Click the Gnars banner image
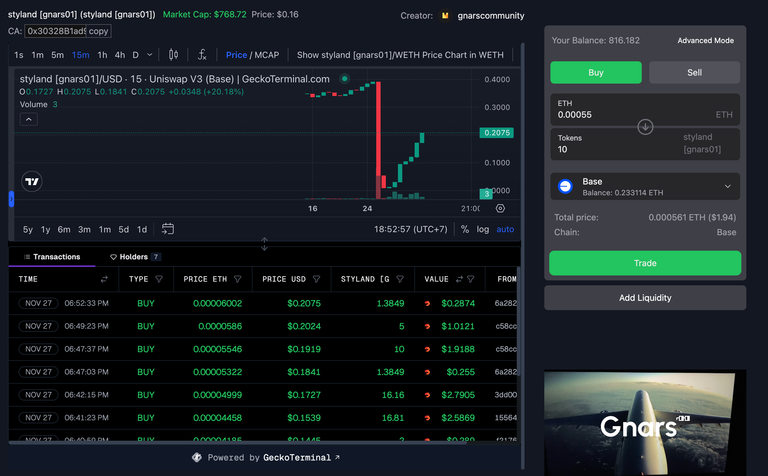768x476 pixels. [x=645, y=423]
